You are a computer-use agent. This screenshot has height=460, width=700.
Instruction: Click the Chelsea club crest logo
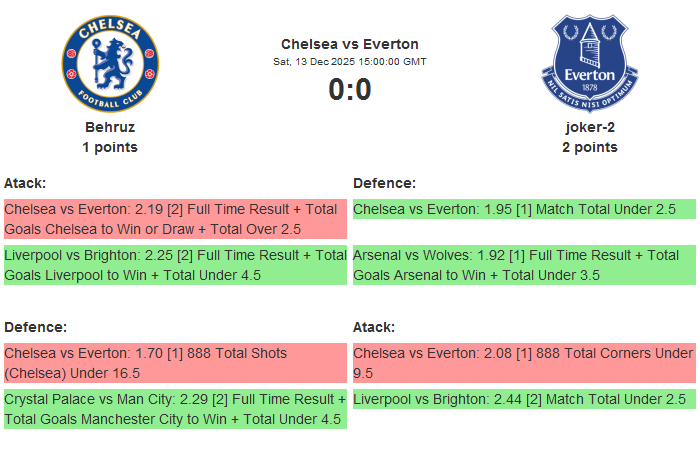(110, 63)
